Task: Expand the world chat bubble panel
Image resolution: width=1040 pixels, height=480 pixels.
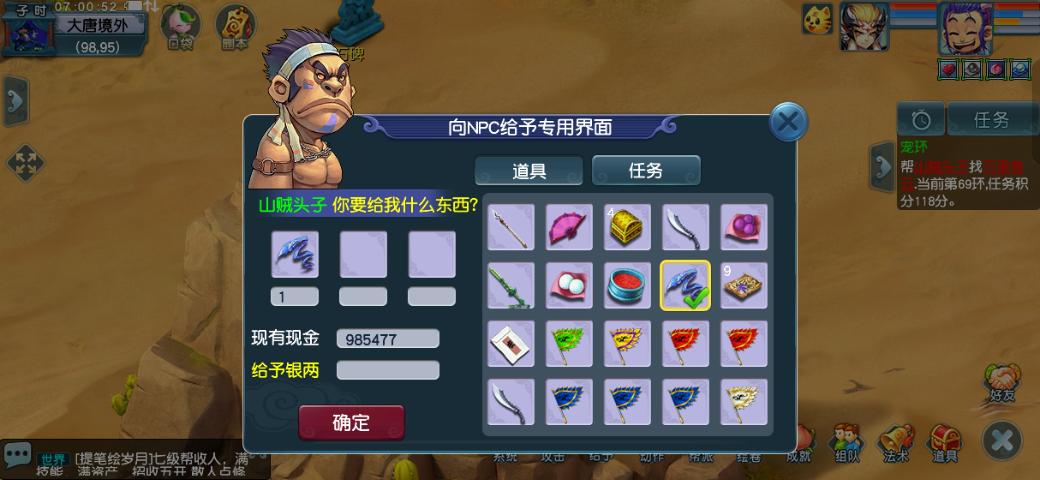Action: tap(16, 455)
